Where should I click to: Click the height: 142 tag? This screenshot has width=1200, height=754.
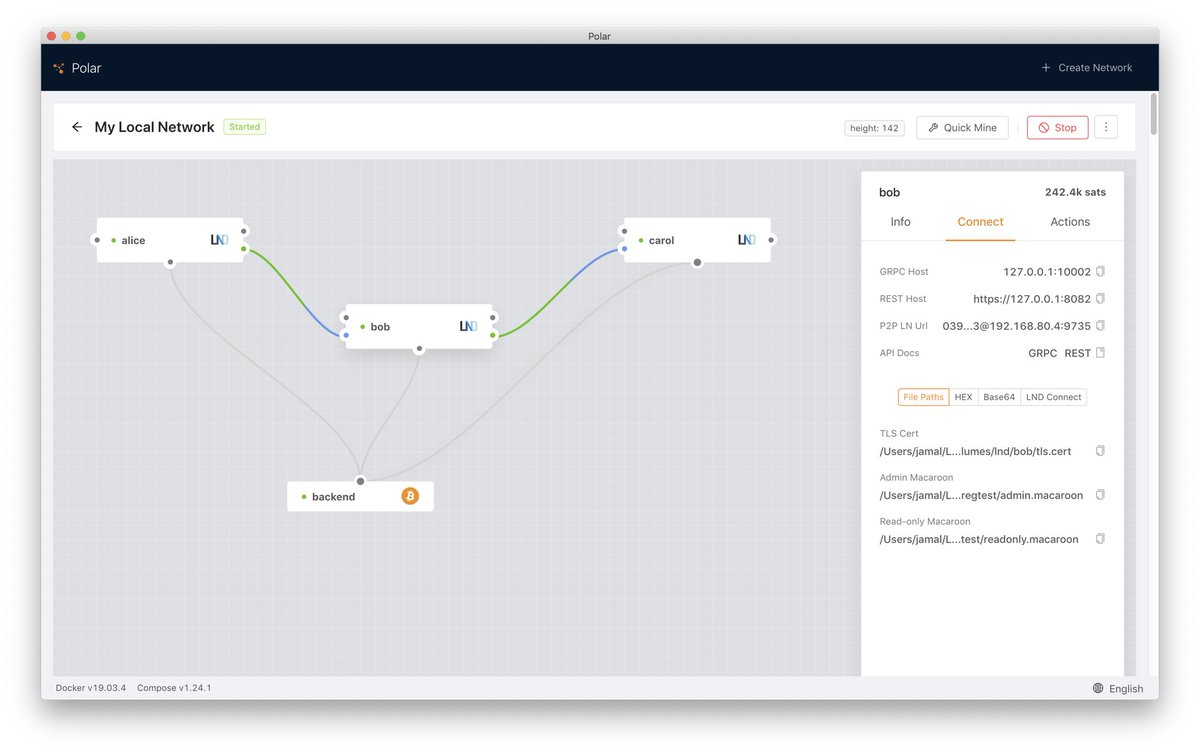click(874, 128)
